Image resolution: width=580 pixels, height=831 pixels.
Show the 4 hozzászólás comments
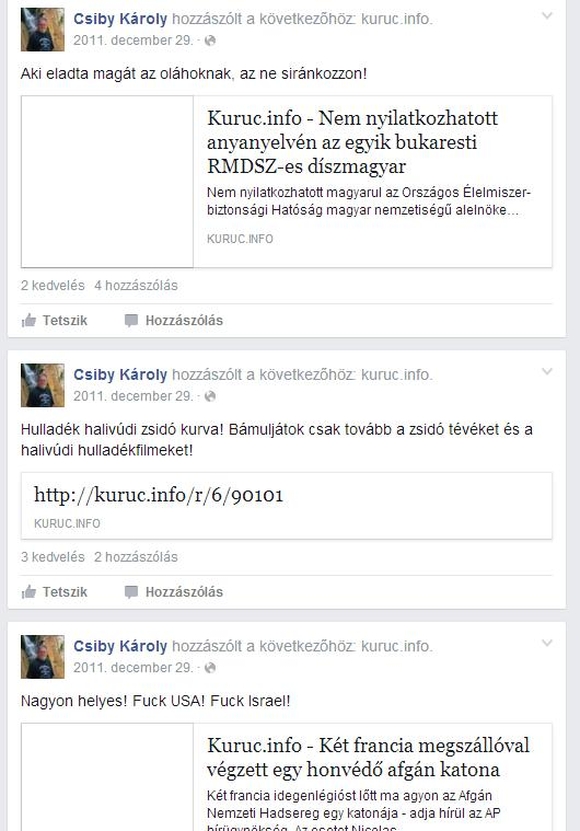click(136, 285)
